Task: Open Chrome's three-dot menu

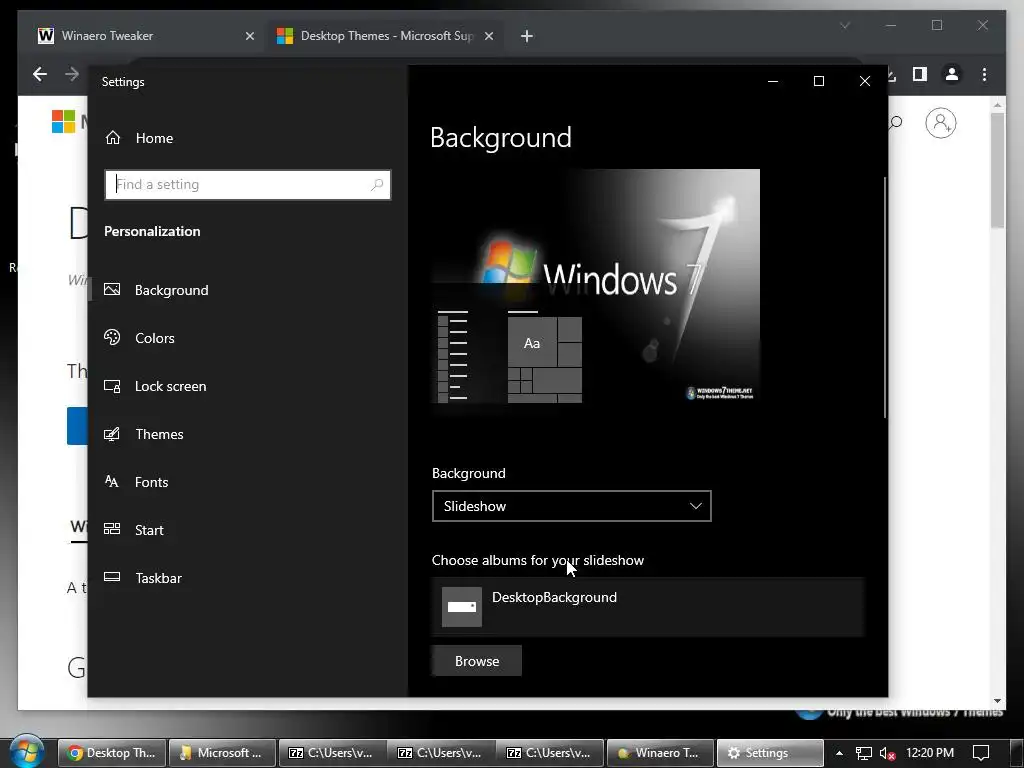Action: pos(984,74)
